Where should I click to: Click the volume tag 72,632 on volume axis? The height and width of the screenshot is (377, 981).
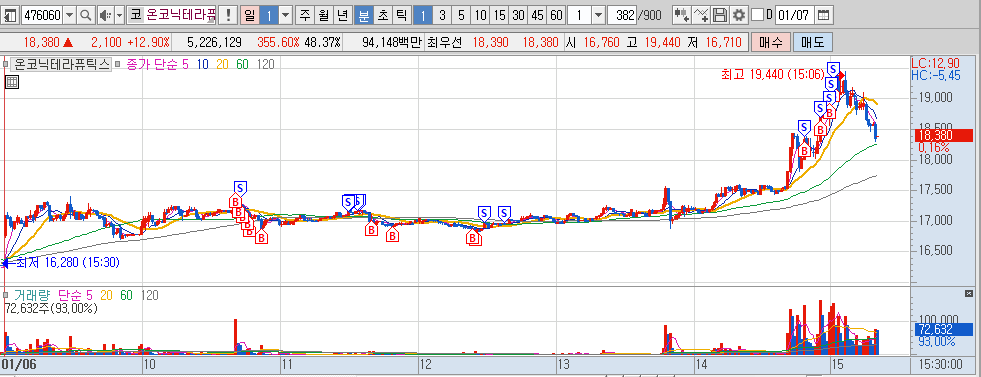[x=945, y=329]
